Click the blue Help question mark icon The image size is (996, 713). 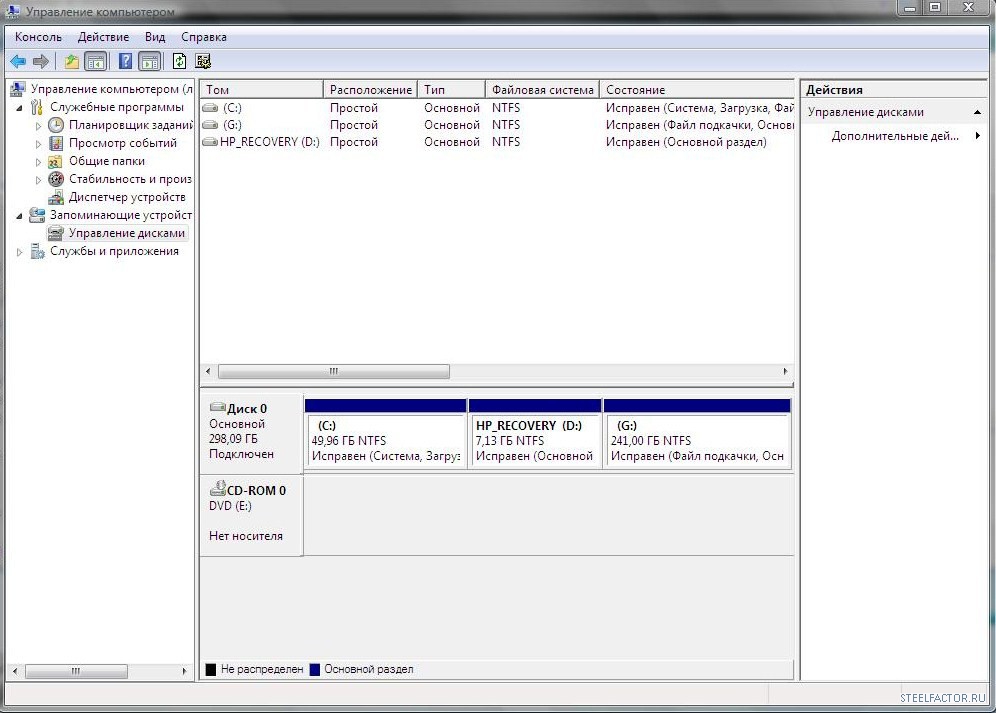[126, 61]
